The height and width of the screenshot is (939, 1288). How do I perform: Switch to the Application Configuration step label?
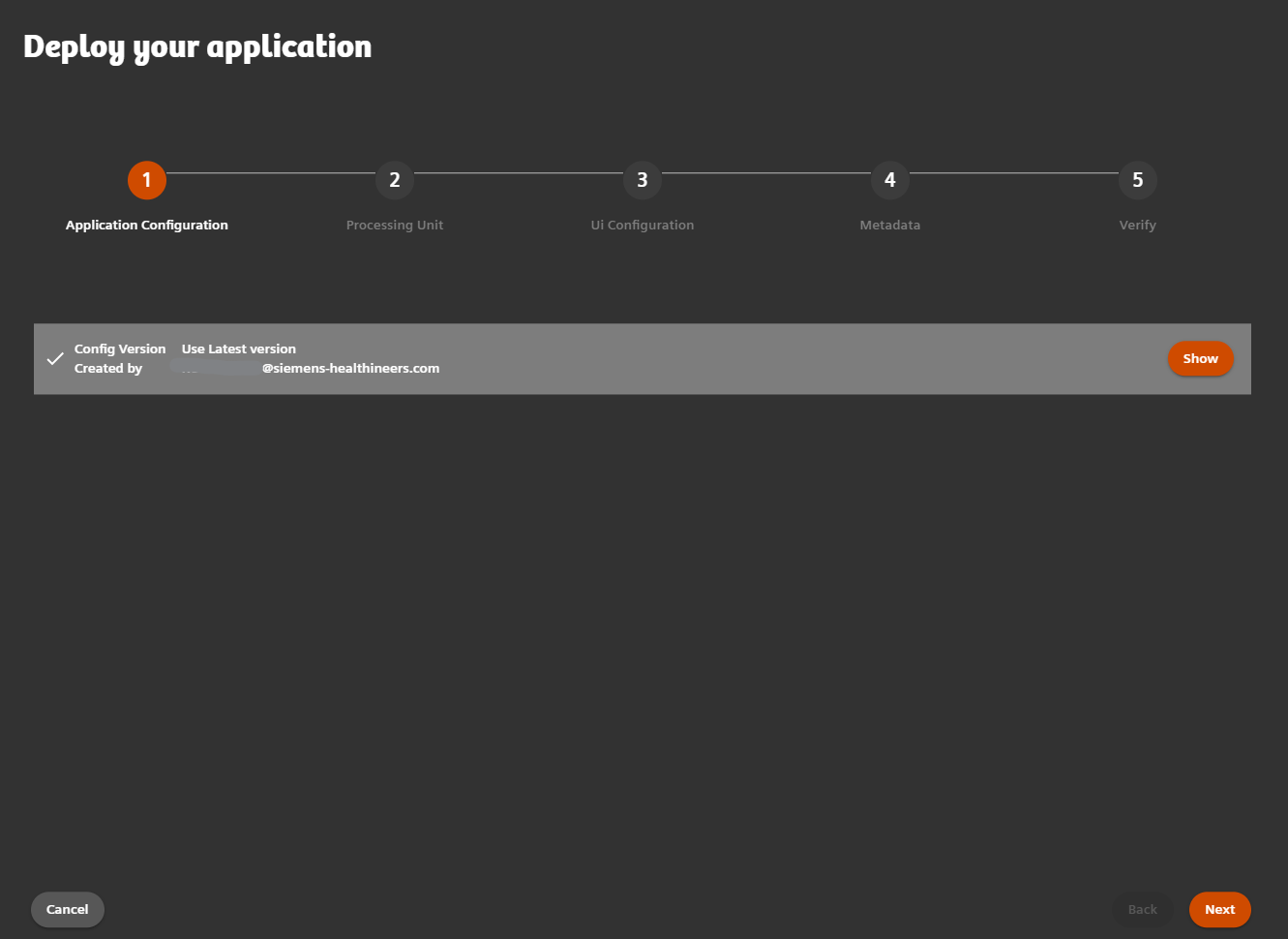[146, 225]
